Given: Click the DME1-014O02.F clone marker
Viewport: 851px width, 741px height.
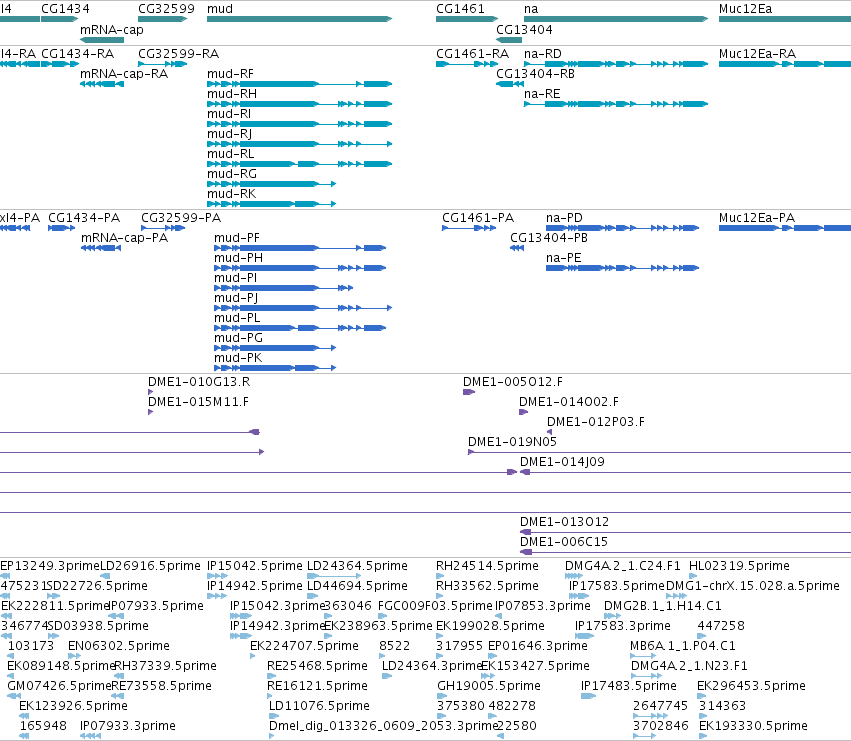Looking at the screenshot, I should (x=523, y=412).
